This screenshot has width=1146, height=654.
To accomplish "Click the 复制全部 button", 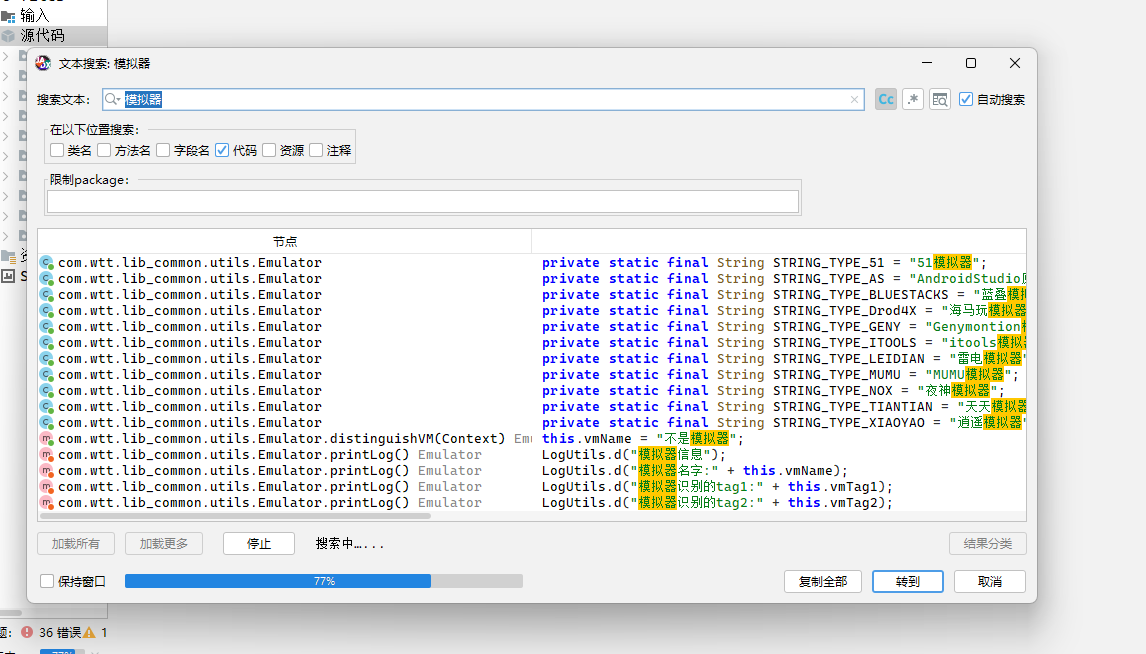I will coord(822,581).
